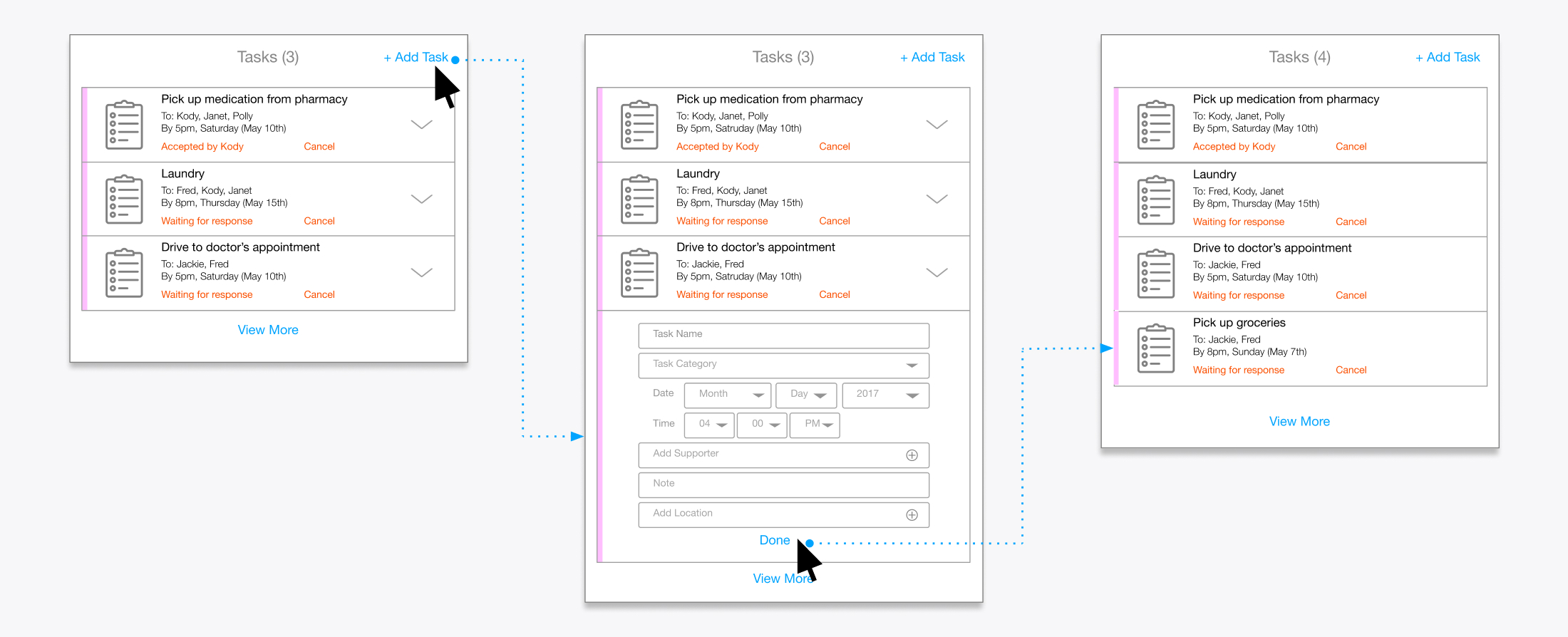The image size is (1568, 637).
Task: Click 'Drive to doctor's appointment' title, left panel
Action: pyautogui.click(x=240, y=247)
